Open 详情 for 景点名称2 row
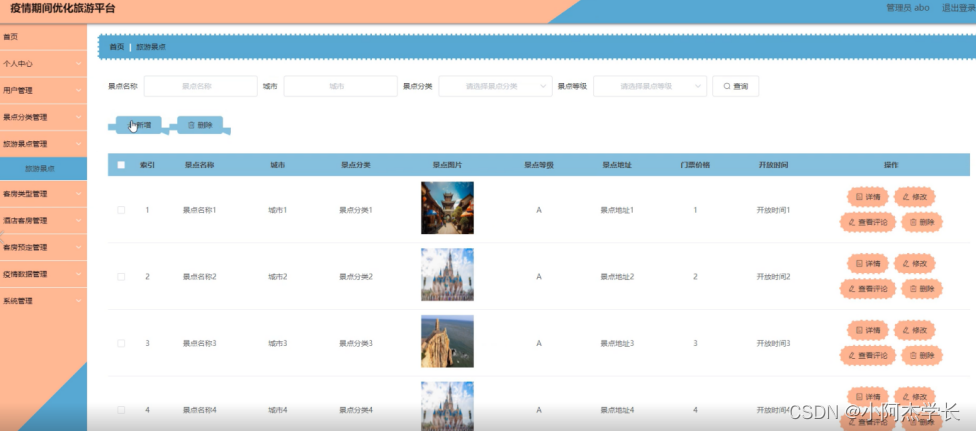This screenshot has width=976, height=431. (868, 263)
